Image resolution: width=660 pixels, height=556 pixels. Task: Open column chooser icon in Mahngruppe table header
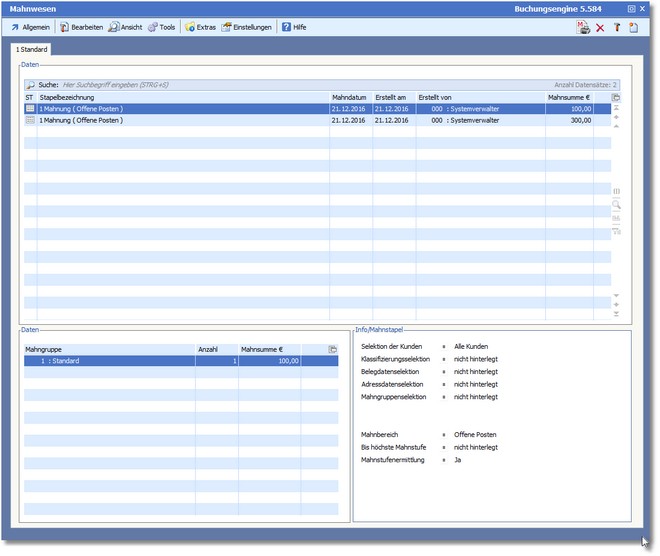[x=333, y=349]
